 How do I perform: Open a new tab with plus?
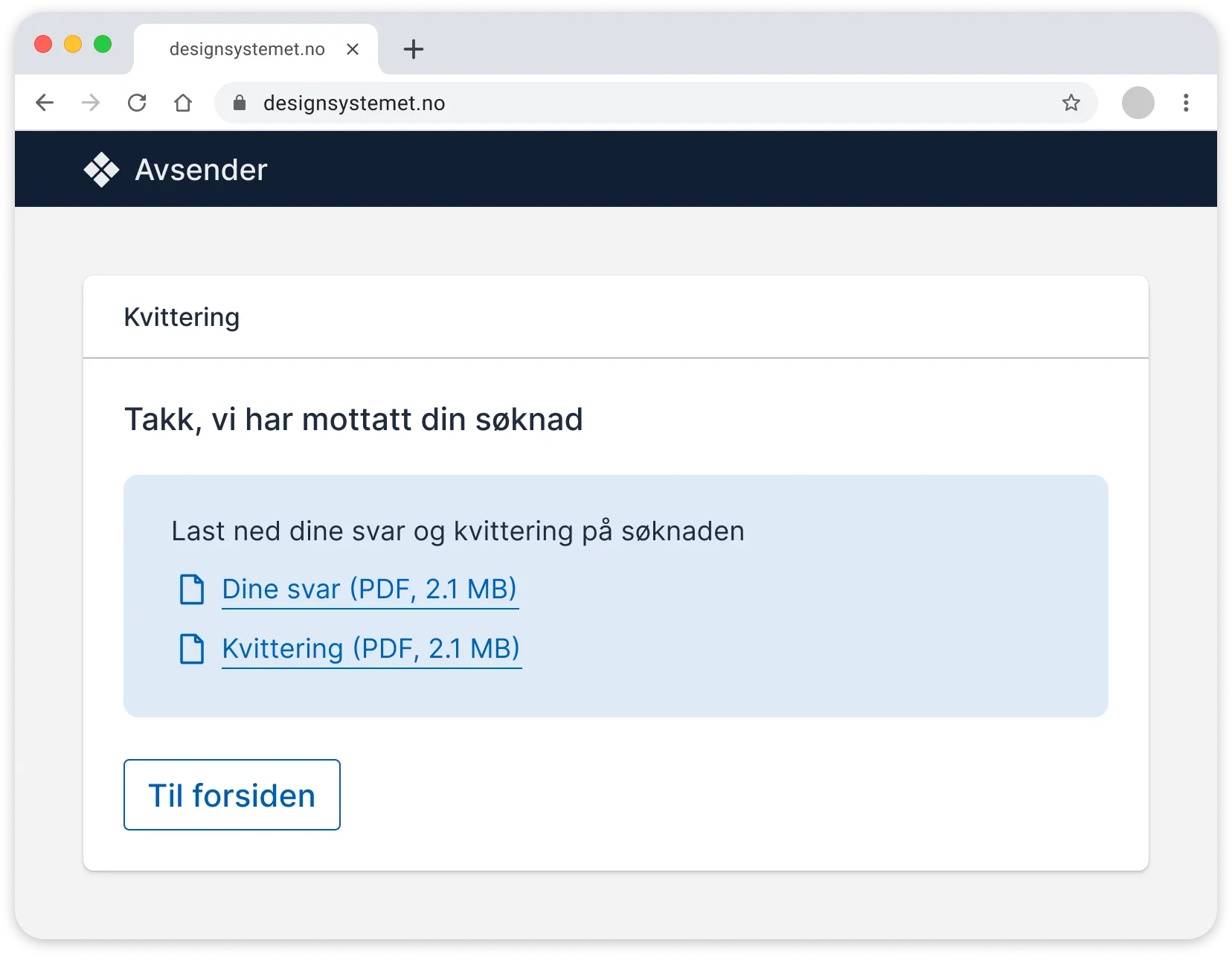(414, 49)
